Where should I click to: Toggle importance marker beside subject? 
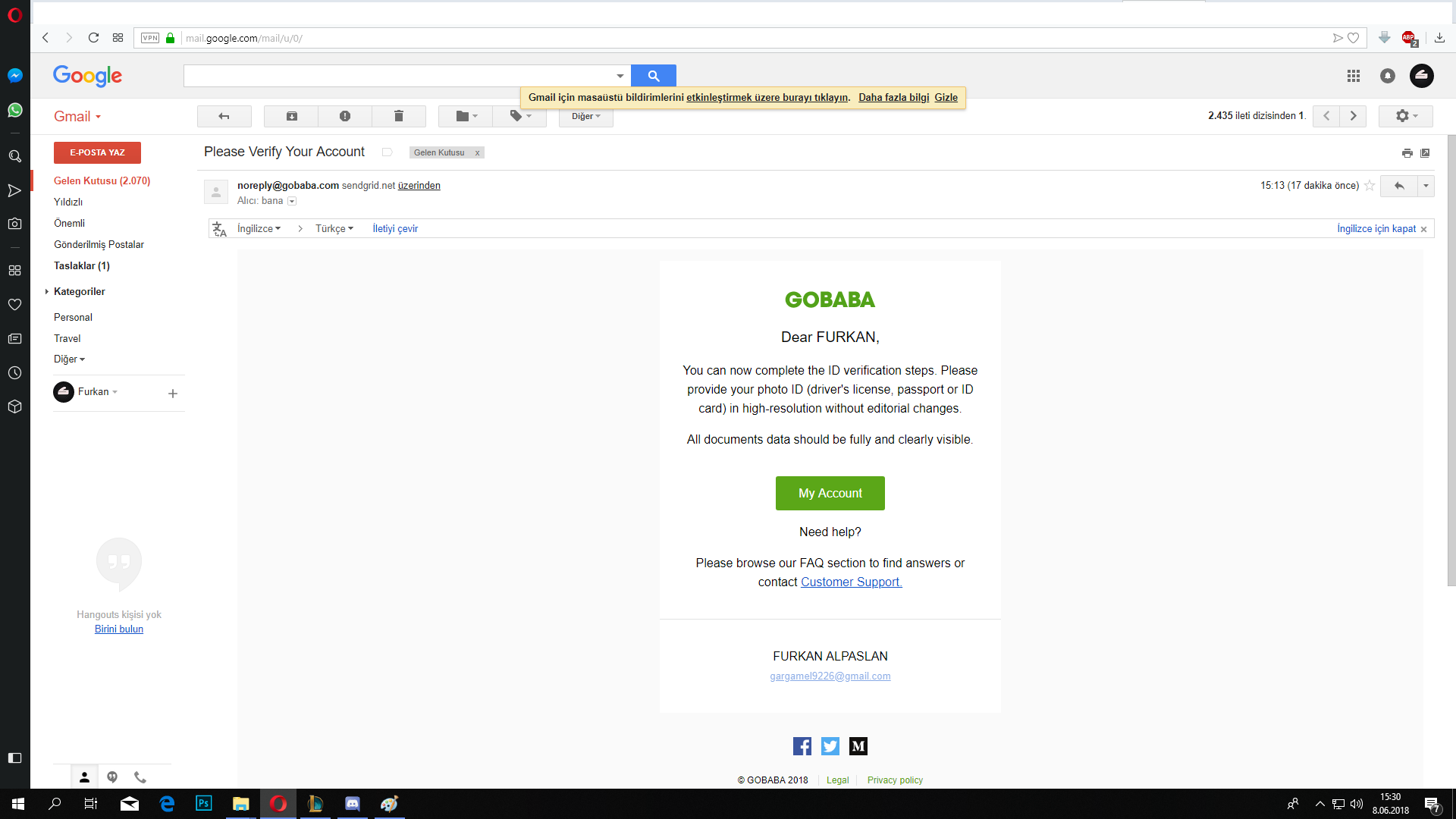[x=387, y=152]
